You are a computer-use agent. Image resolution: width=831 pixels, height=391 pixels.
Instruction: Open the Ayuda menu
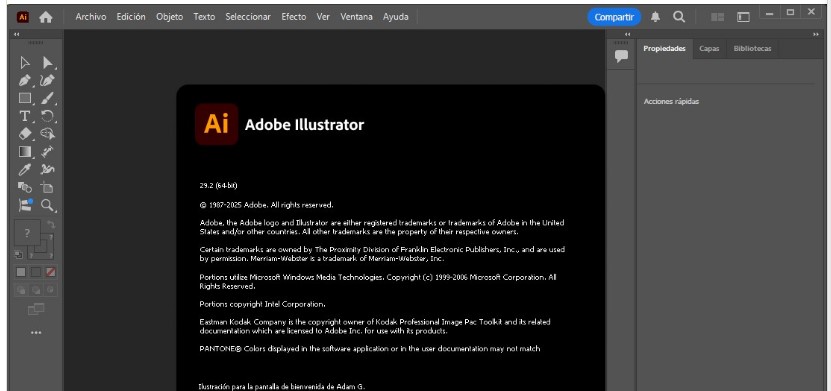(x=396, y=17)
